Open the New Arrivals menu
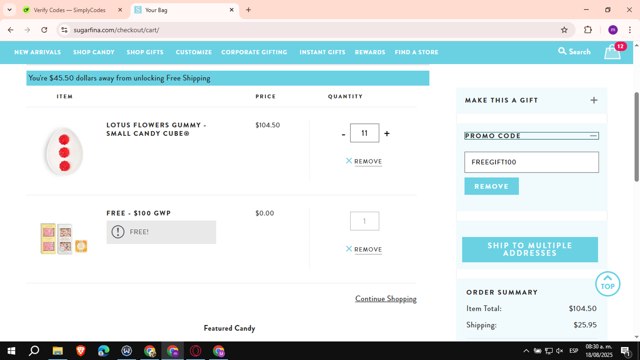The width and height of the screenshot is (640, 360). point(38,52)
